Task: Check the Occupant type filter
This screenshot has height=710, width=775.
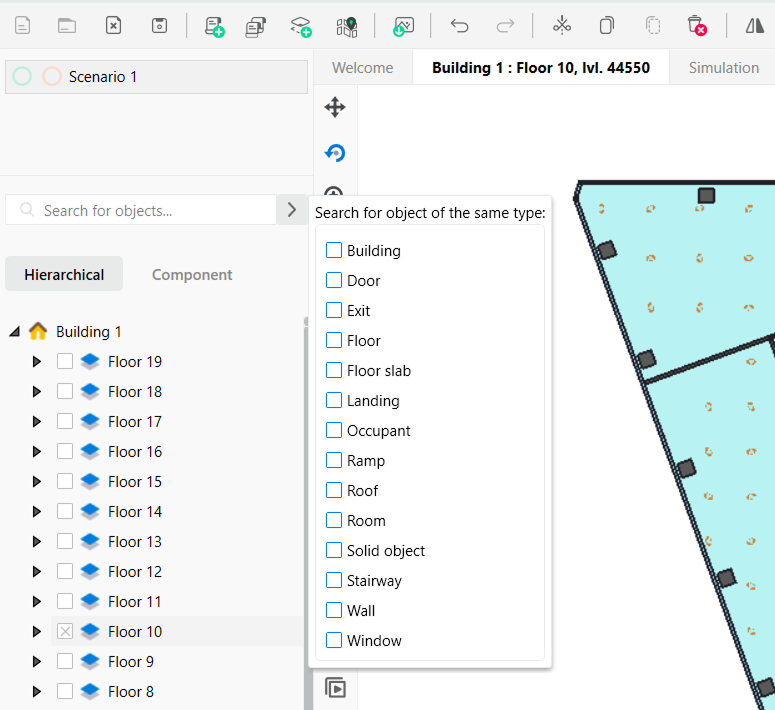Action: click(334, 430)
